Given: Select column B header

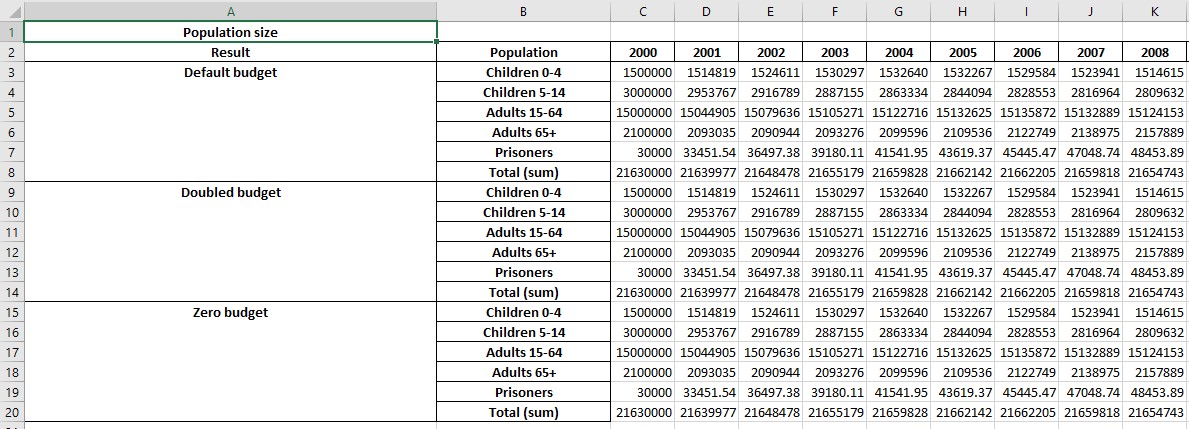Looking at the screenshot, I should (x=523, y=11).
